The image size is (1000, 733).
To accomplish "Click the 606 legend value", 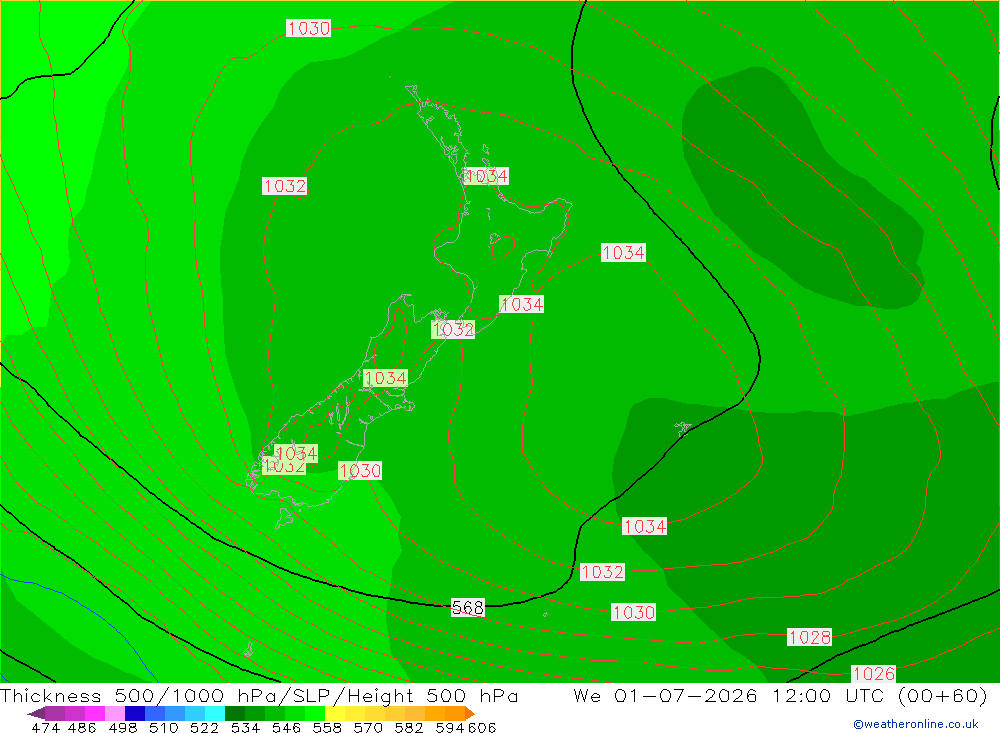I will point(482,728).
